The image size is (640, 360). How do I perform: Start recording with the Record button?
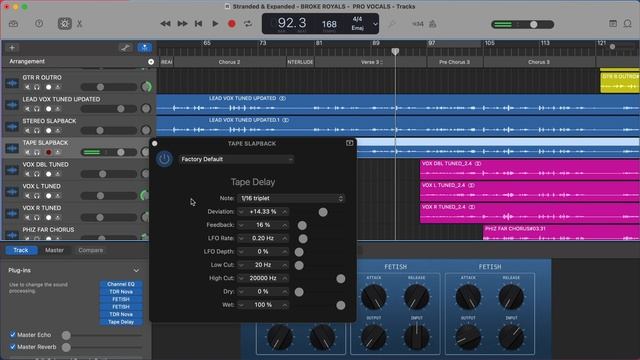click(x=231, y=24)
